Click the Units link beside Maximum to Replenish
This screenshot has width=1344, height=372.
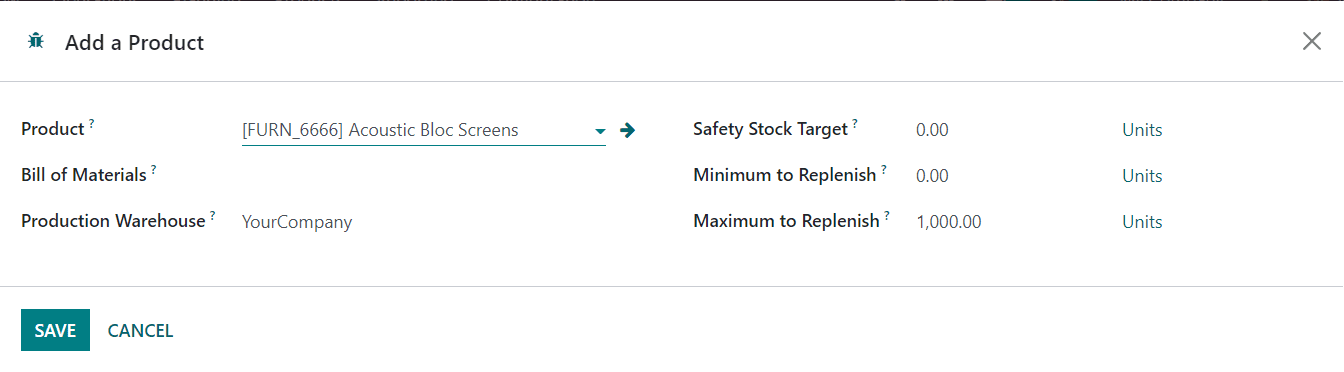[1142, 222]
